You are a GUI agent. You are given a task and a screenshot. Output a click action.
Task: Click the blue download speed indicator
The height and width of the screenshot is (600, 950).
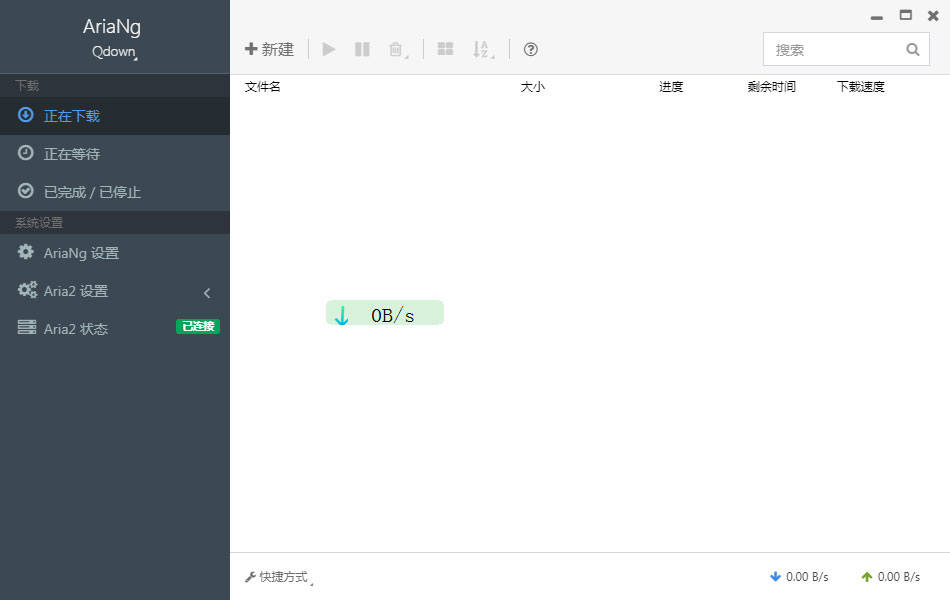click(799, 577)
